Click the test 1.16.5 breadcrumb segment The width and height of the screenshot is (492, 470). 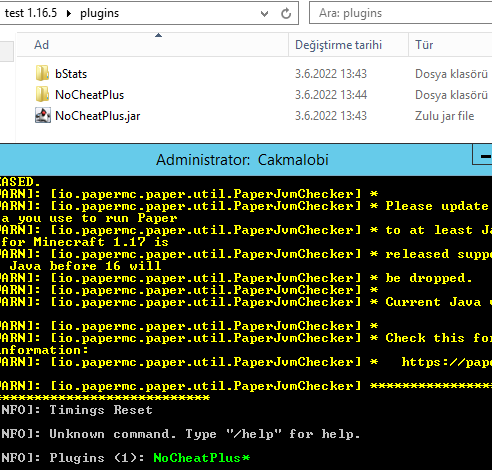pos(31,13)
